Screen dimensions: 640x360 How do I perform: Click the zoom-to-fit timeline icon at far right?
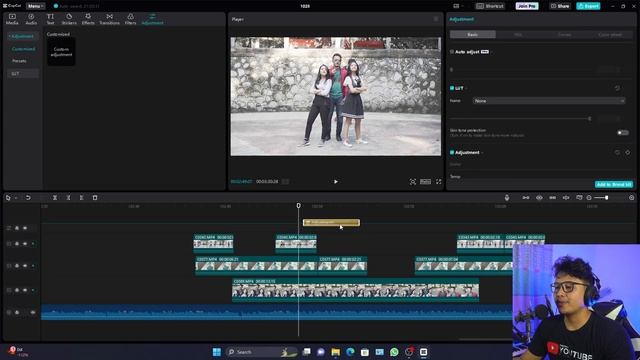pyautogui.click(x=631, y=198)
